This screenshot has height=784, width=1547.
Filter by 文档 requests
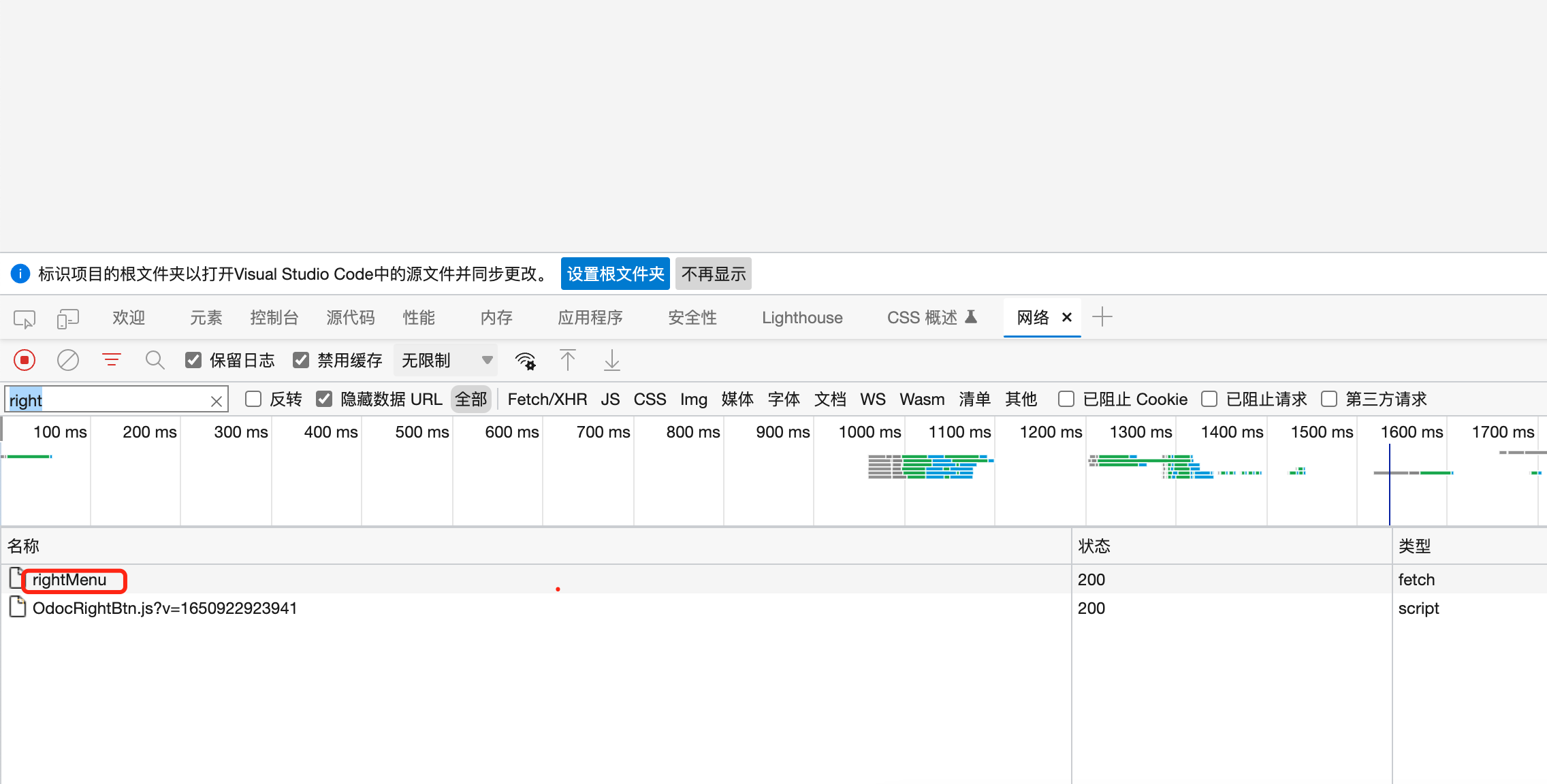(830, 399)
